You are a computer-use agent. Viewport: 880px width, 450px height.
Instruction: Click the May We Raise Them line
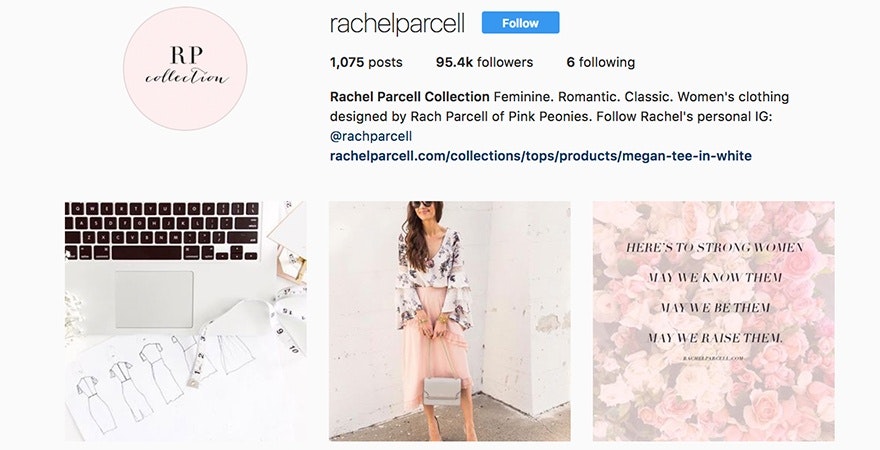coord(714,338)
